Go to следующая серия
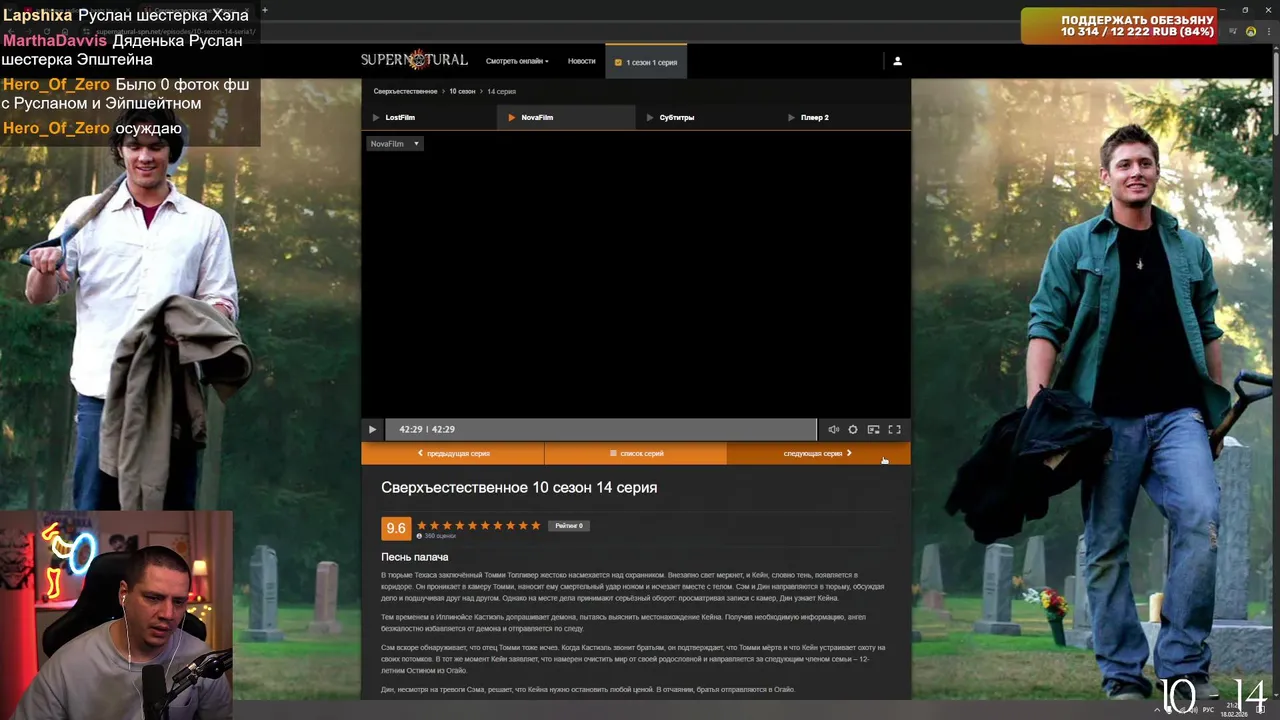The width and height of the screenshot is (1280, 720). (x=818, y=454)
